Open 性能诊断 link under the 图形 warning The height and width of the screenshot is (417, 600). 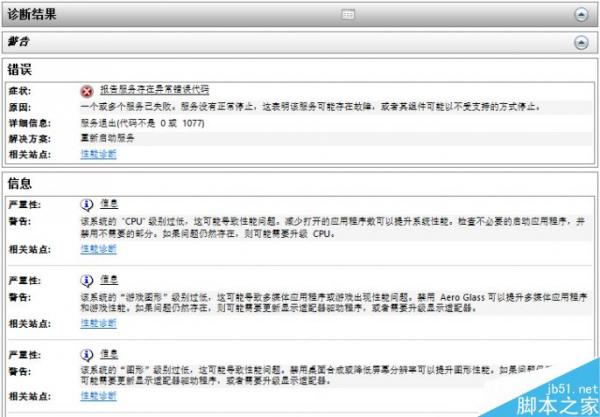pyautogui.click(x=98, y=396)
